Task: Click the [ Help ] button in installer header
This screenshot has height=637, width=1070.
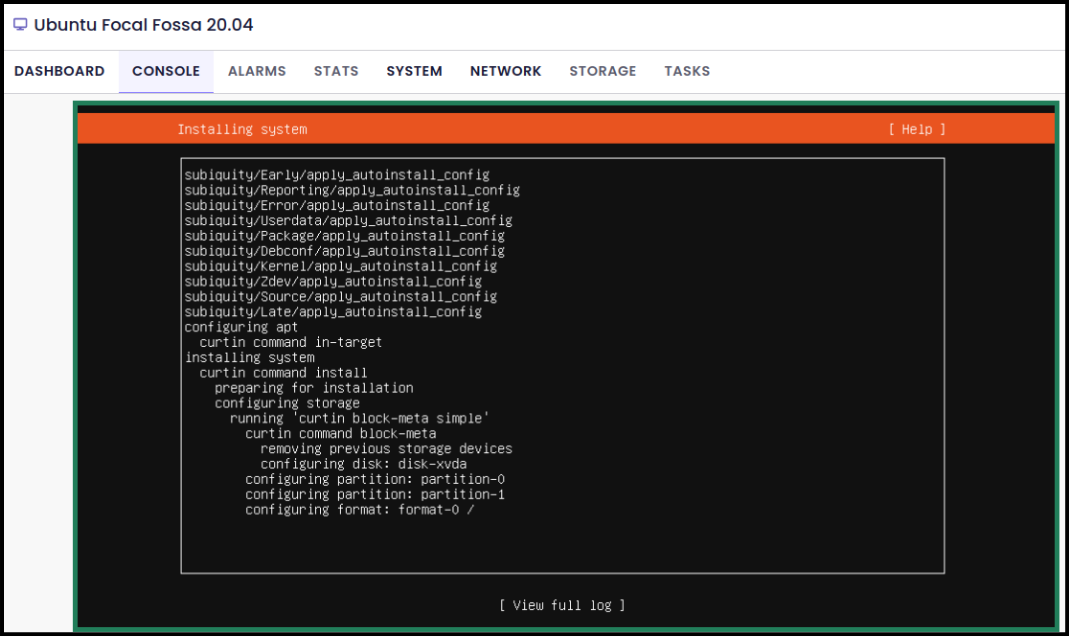Action: pos(916,129)
